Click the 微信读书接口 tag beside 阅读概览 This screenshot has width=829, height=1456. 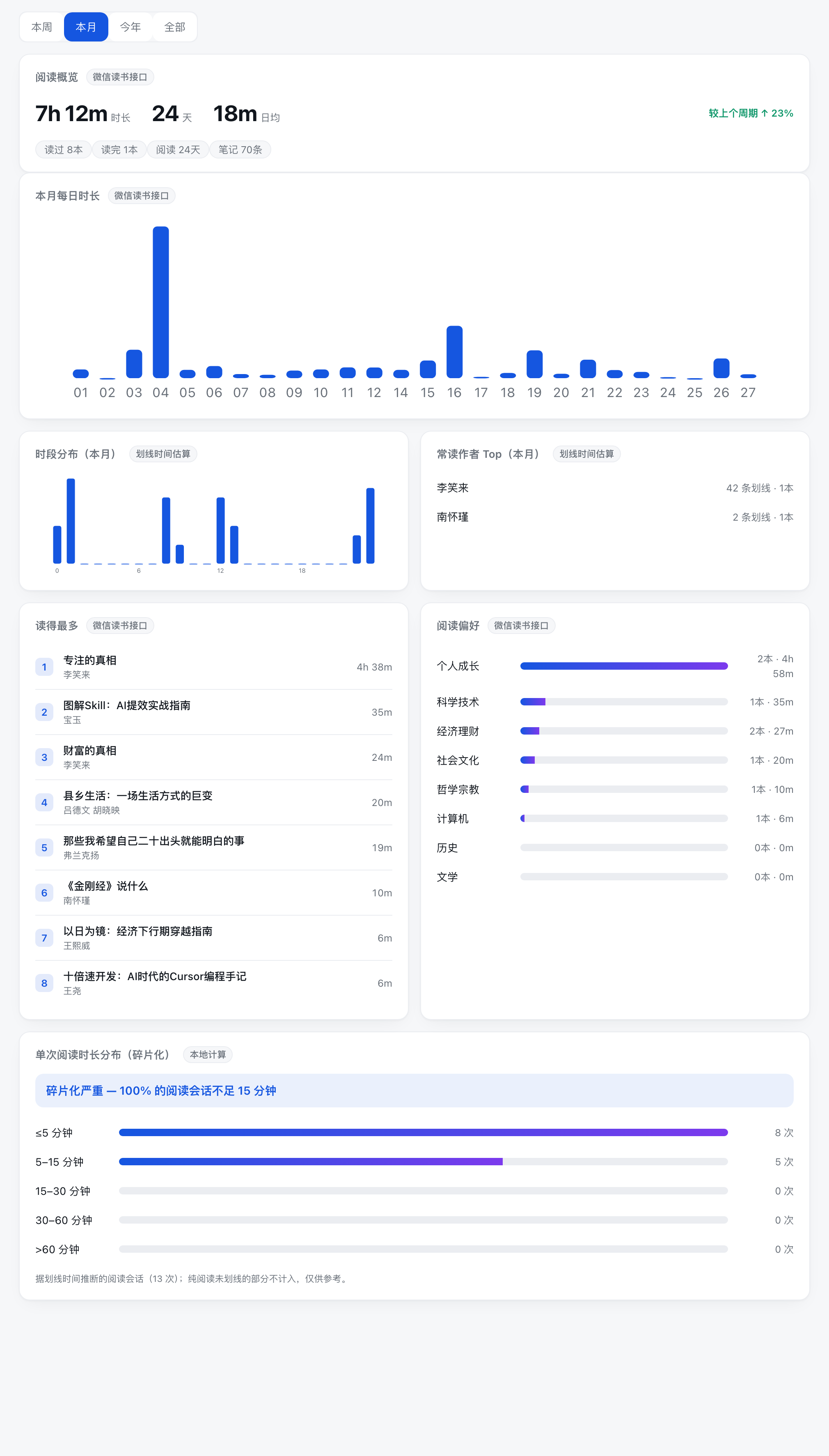(120, 77)
